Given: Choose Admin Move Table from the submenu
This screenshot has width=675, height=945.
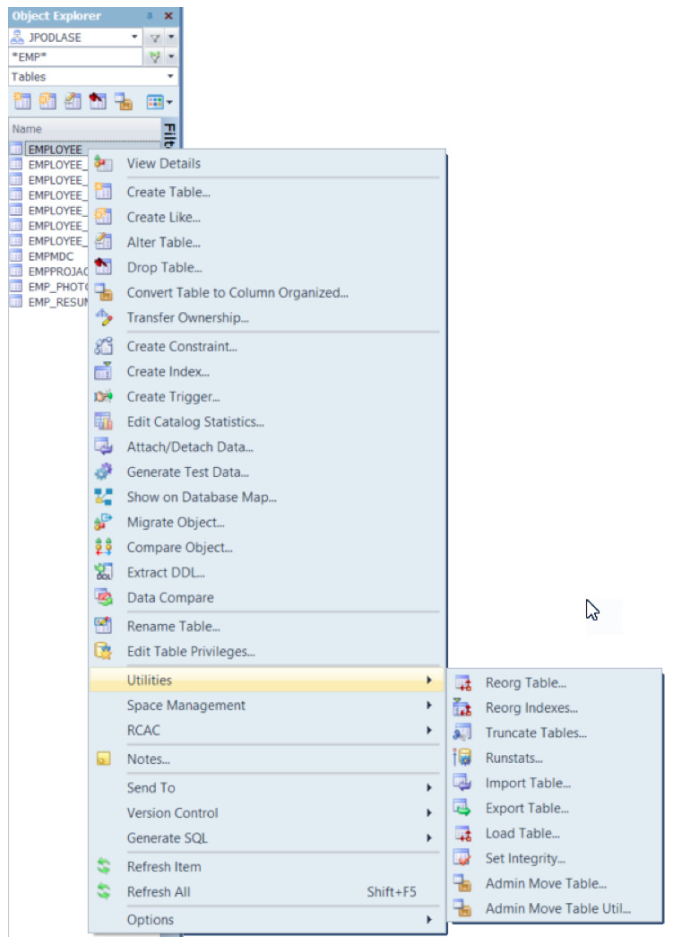Looking at the screenshot, I should pos(554,884).
